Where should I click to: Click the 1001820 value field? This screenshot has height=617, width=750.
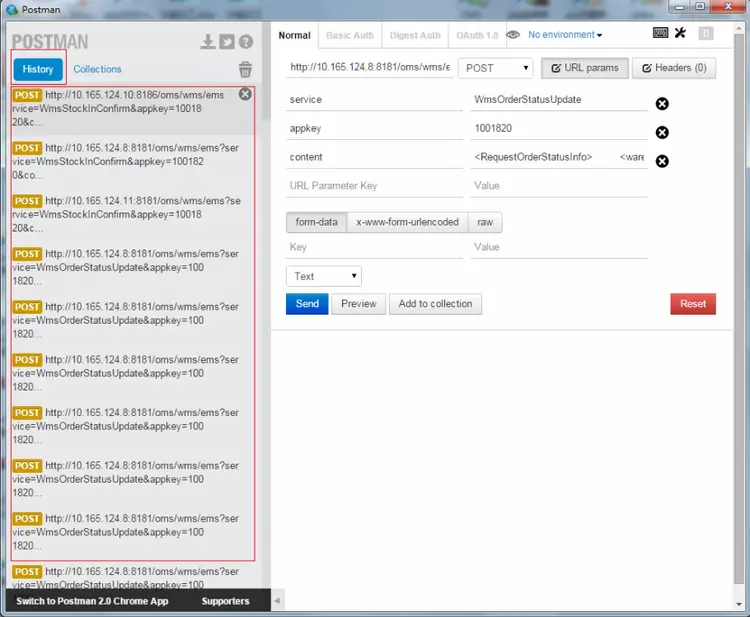pyautogui.click(x=559, y=129)
